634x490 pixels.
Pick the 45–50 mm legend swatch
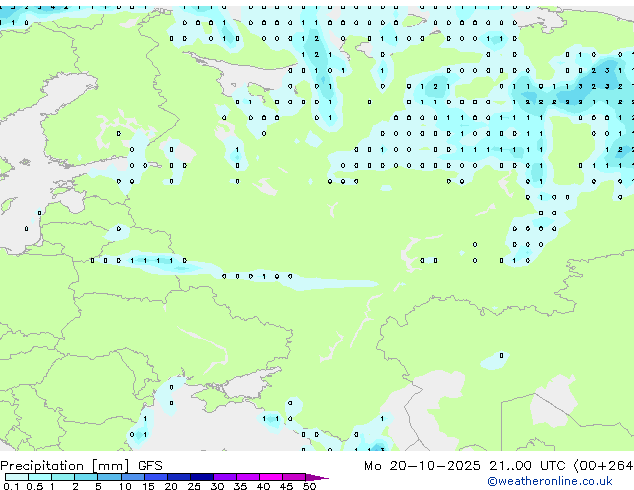[x=294, y=477]
